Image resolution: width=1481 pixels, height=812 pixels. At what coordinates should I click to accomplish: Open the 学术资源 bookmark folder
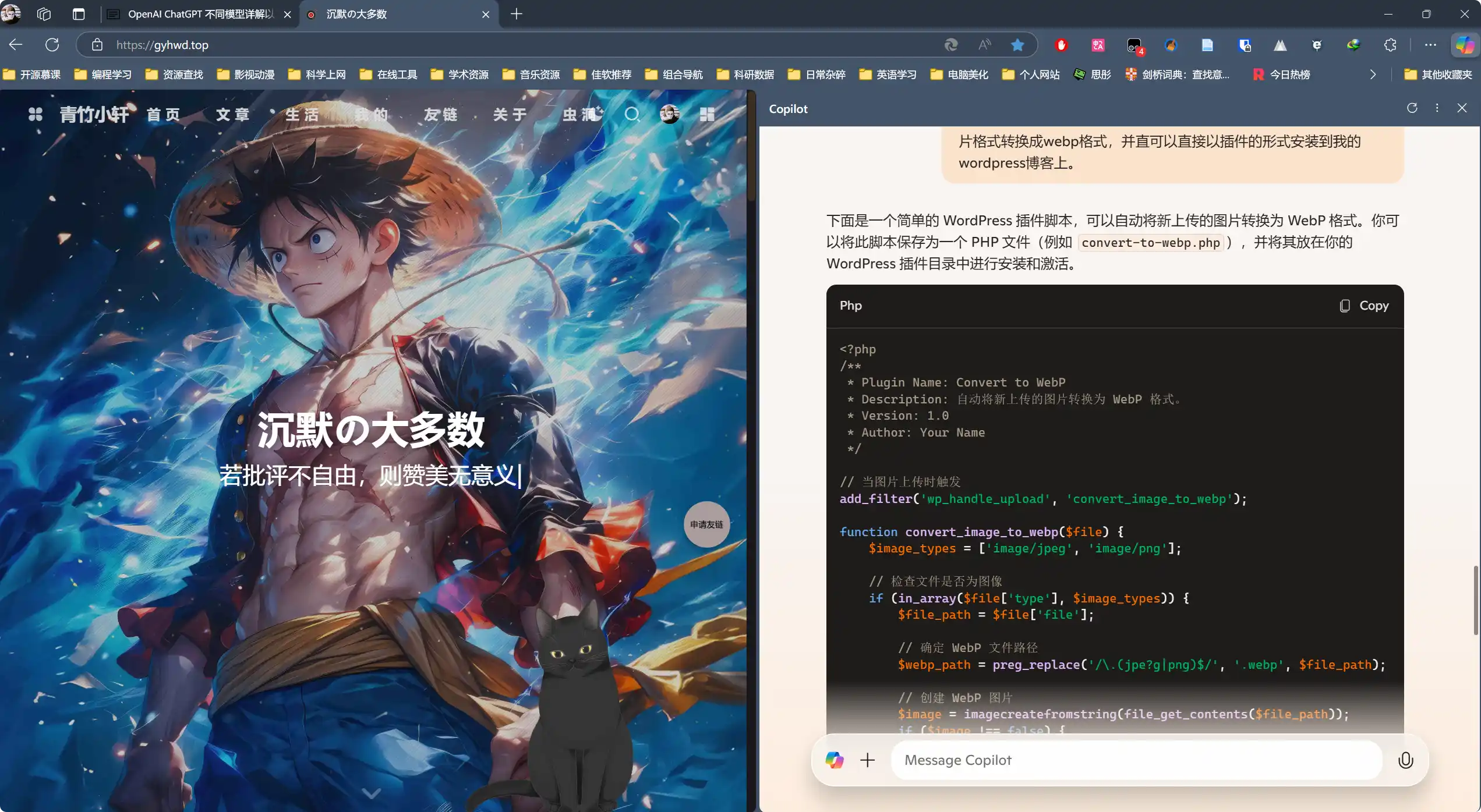[x=460, y=75]
